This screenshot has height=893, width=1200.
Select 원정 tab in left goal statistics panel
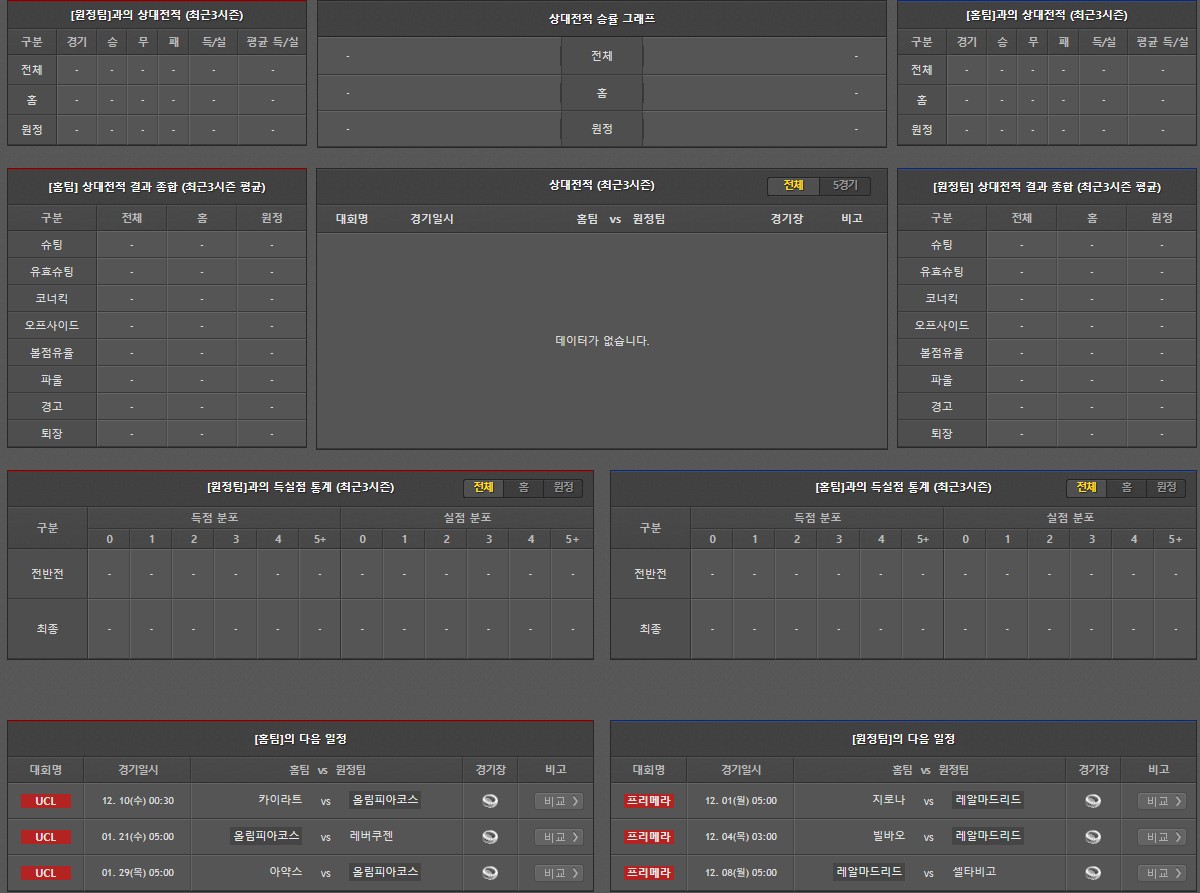[563, 487]
